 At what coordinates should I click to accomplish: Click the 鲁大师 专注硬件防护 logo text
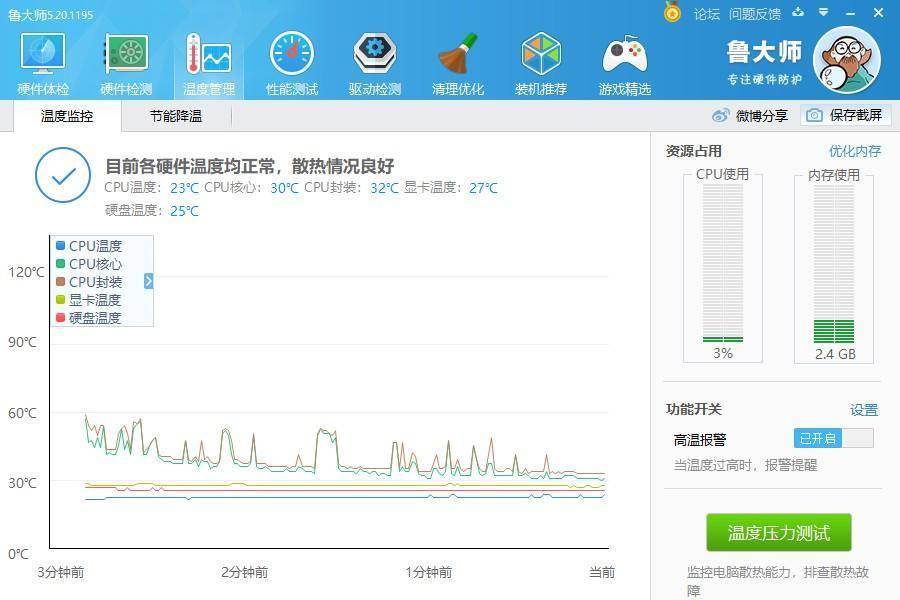765,62
